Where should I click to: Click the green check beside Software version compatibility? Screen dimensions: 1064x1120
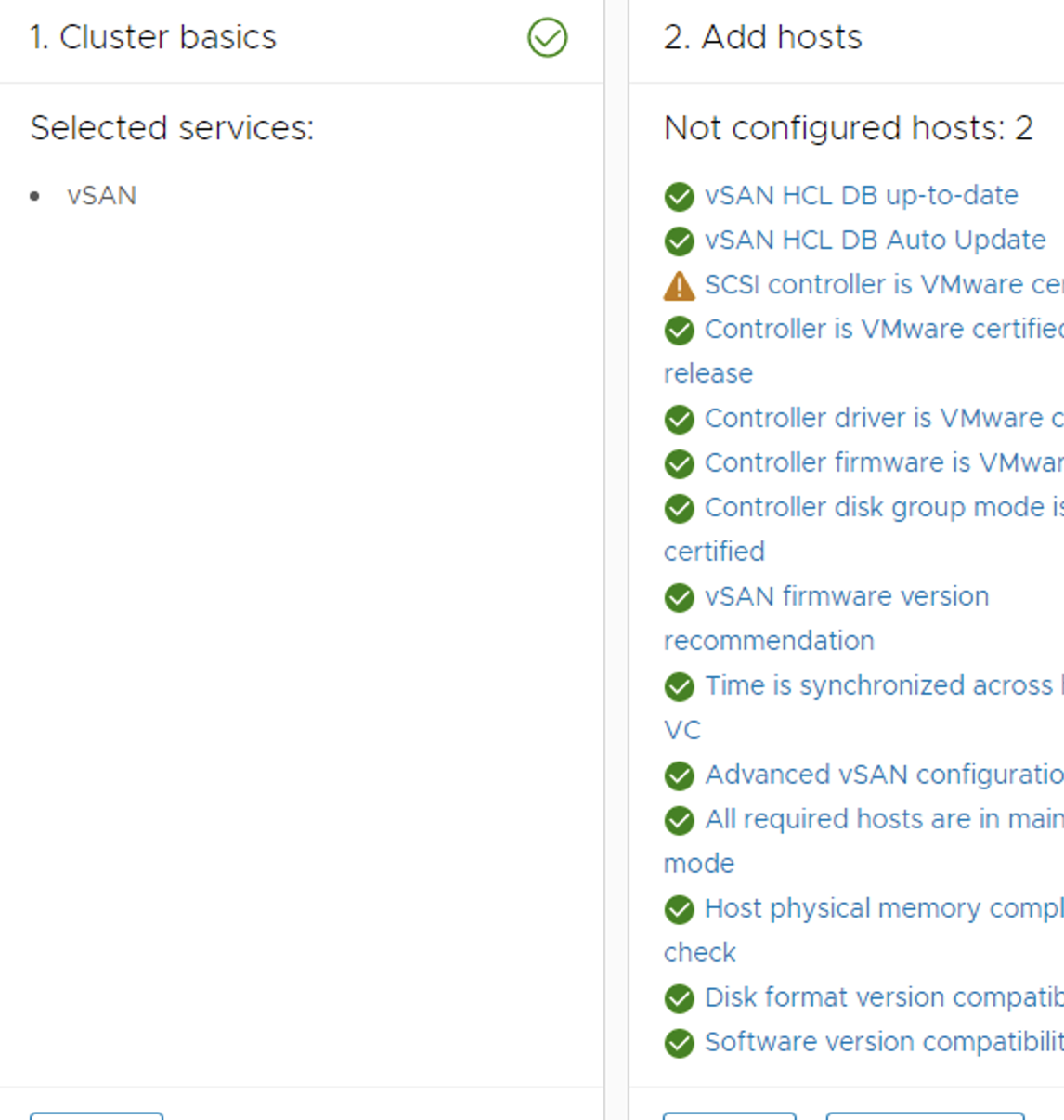coord(680,1043)
